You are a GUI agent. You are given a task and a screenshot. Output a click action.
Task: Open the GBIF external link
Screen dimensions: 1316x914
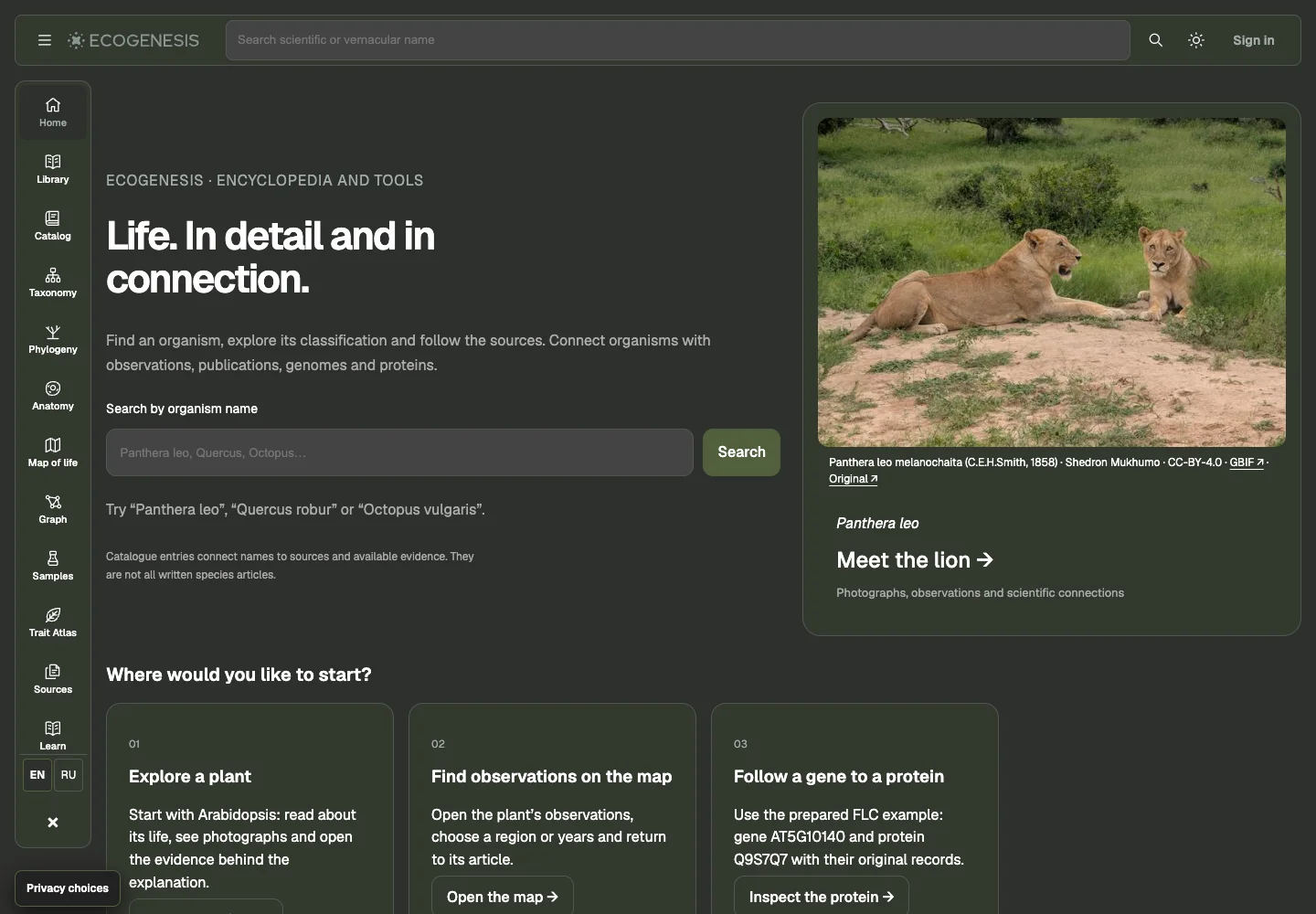coord(1247,462)
